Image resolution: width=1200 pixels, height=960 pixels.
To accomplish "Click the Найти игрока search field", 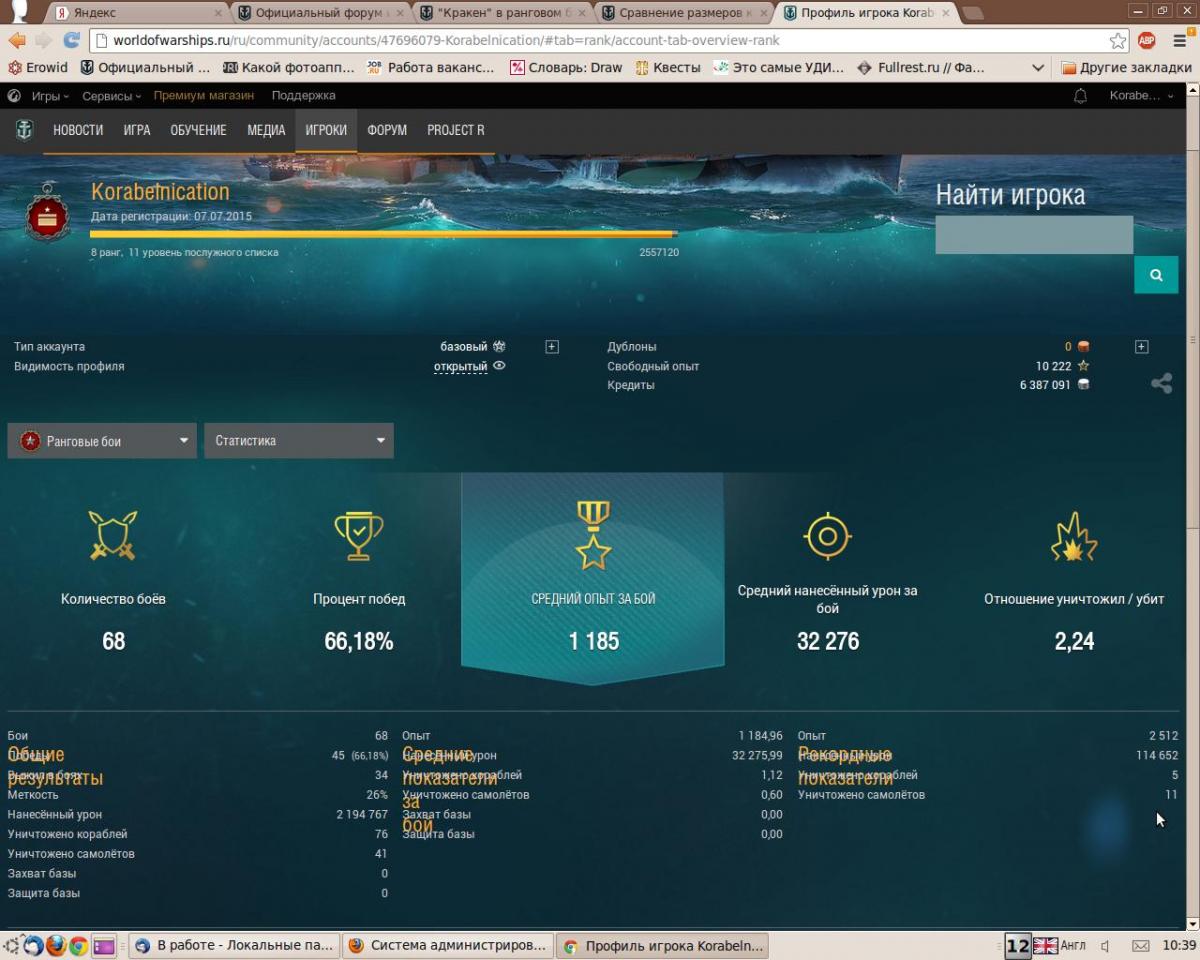I will 1034,235.
